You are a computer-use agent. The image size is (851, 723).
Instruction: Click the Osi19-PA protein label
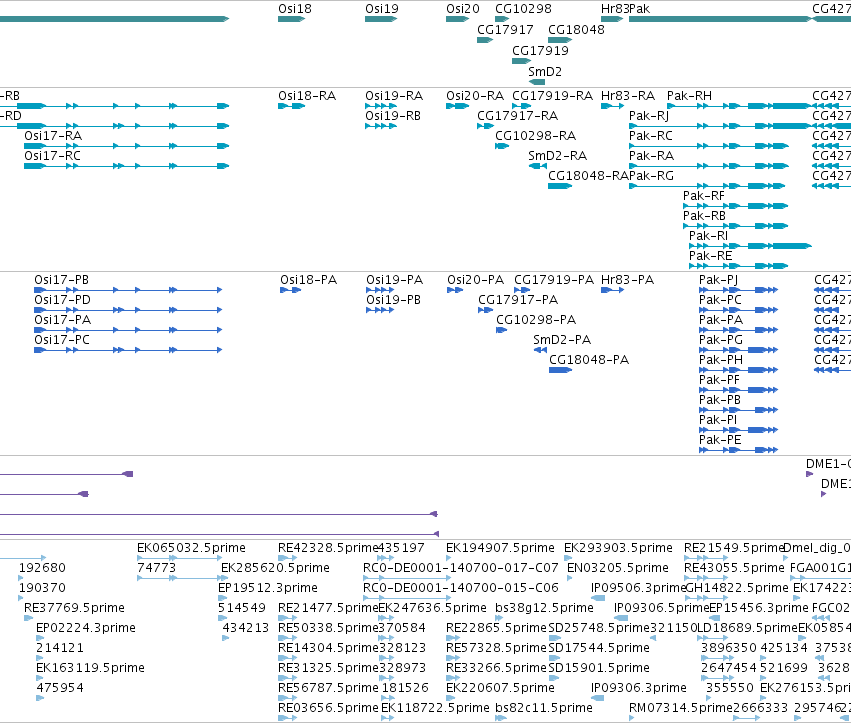point(395,280)
